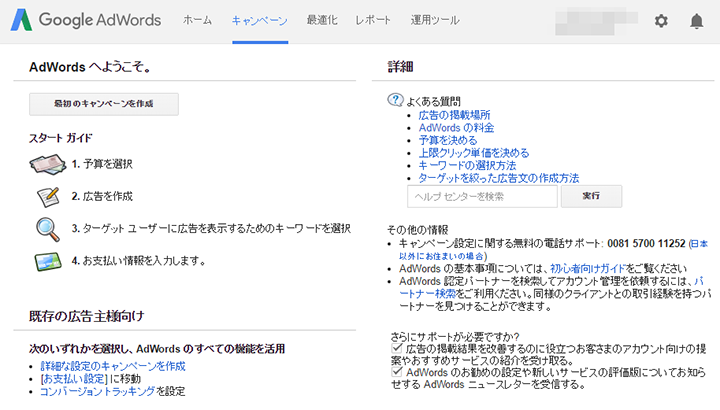Viewport: 720px width, 410px height.
Task: Open AdWords の料金 link
Action: pyautogui.click(x=456, y=128)
